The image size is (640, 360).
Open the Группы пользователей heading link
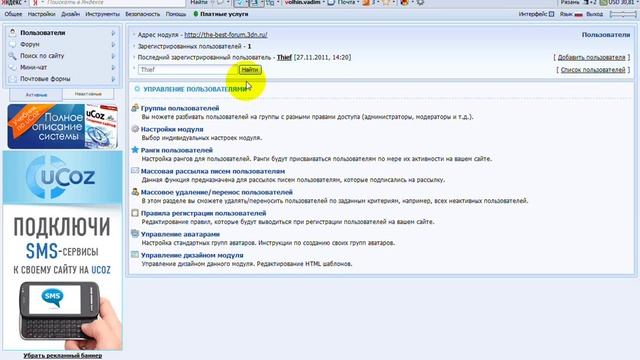[180, 108]
